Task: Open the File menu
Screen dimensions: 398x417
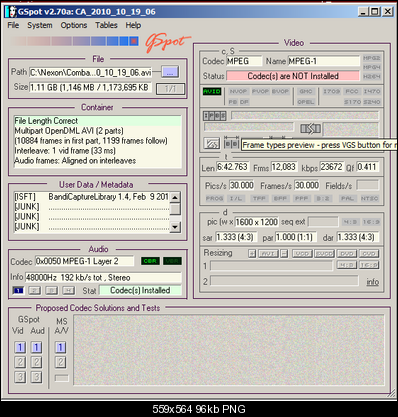Action: click(x=13, y=25)
